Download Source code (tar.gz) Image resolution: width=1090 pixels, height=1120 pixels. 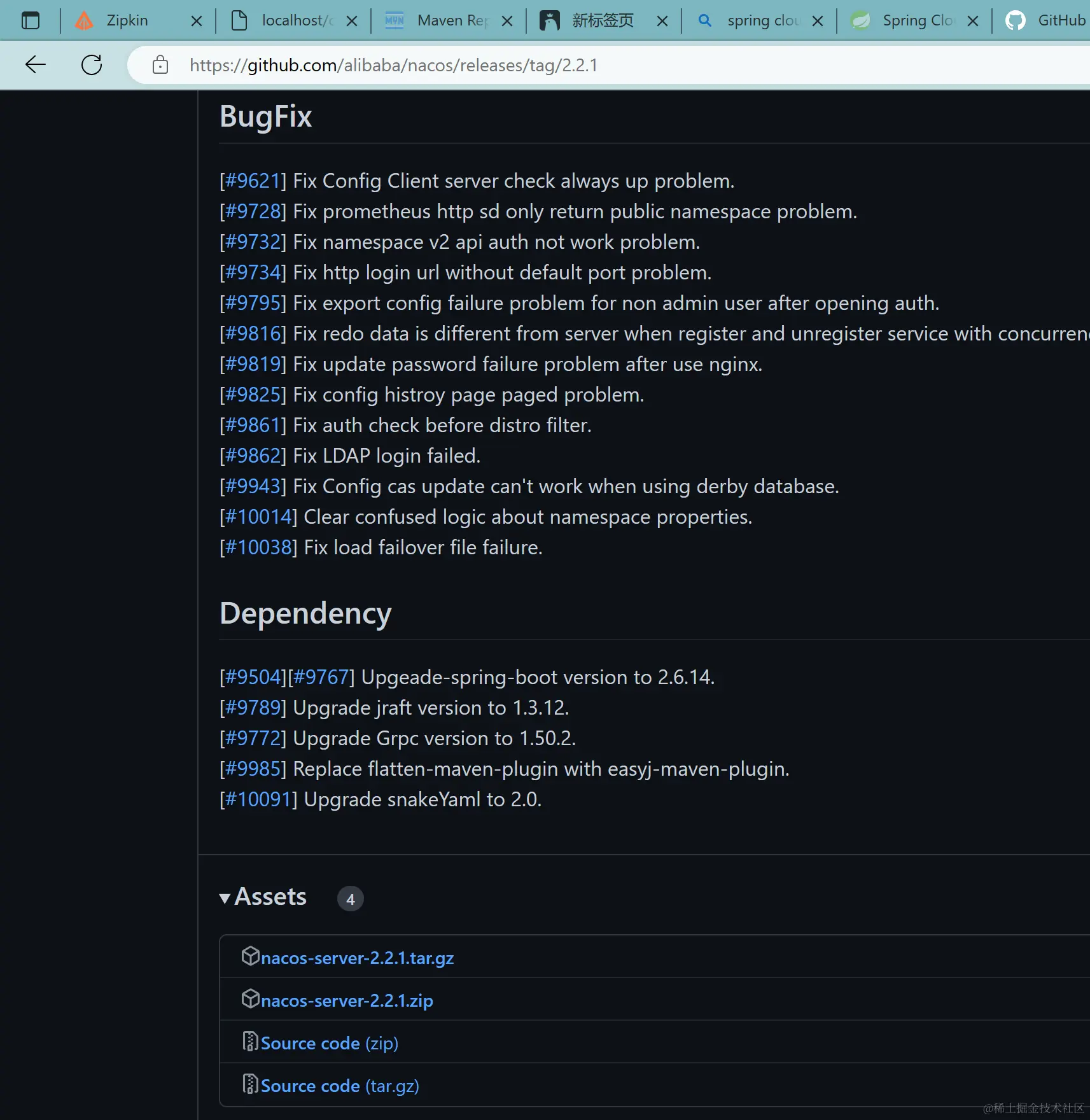coord(340,1086)
